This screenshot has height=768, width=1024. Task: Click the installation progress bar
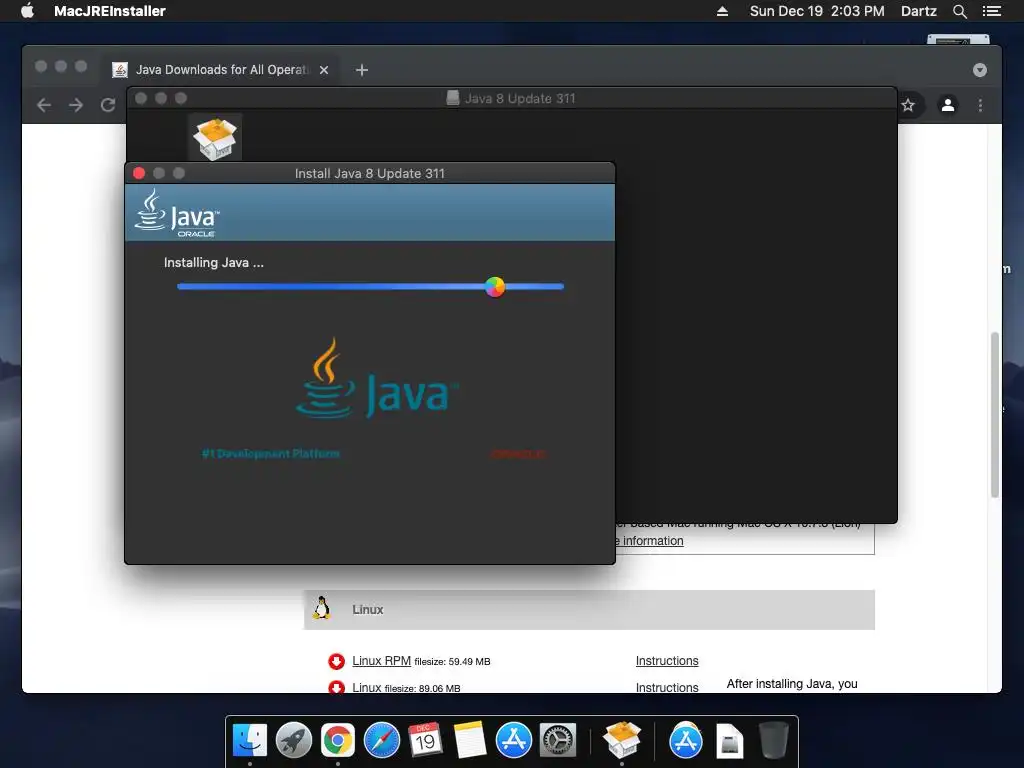pos(370,287)
